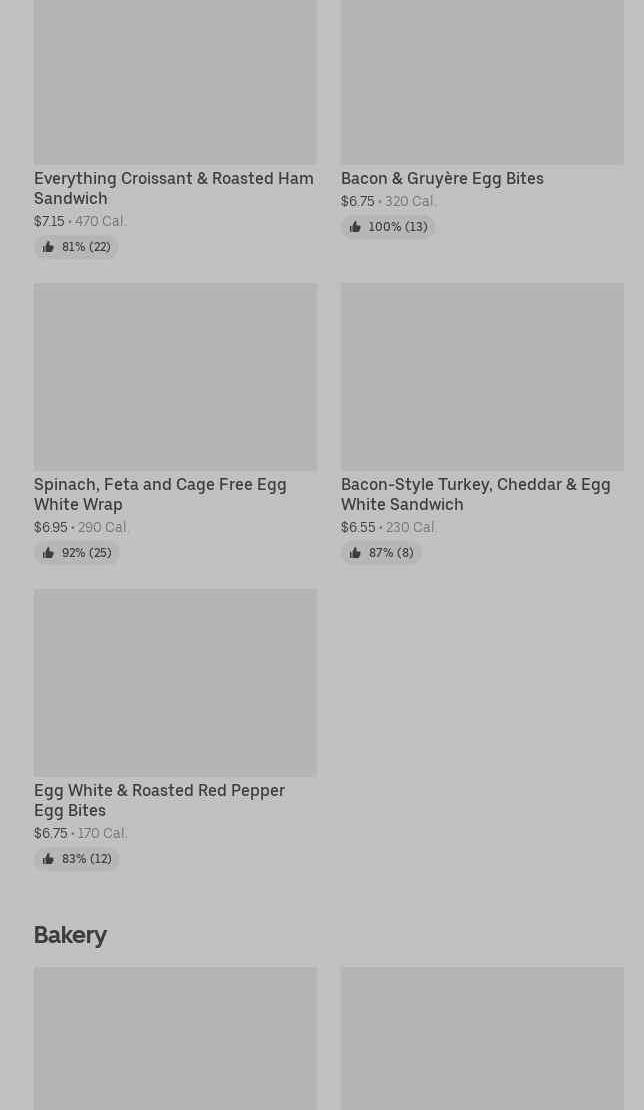Screen dimensions: 644x1110
Task: Click the Everything Croissant sandwich image
Action: 175,80
